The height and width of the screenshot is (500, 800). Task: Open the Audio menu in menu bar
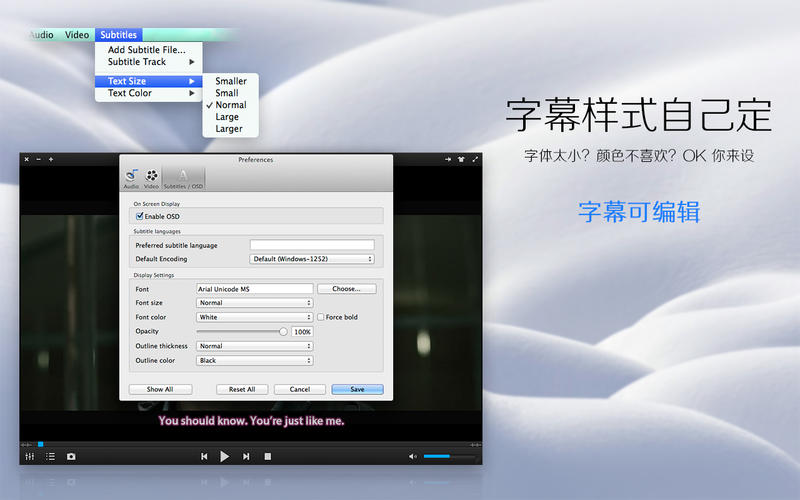pyautogui.click(x=42, y=35)
